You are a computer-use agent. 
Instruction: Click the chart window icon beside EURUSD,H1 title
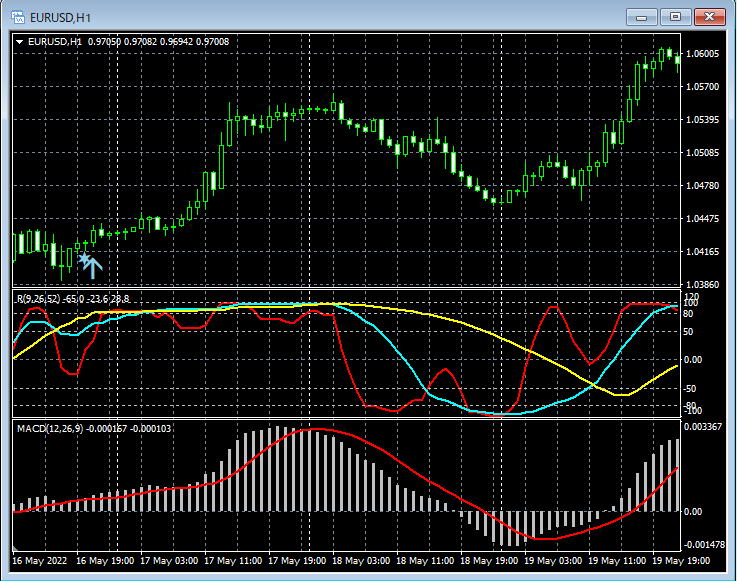pyautogui.click(x=18, y=17)
